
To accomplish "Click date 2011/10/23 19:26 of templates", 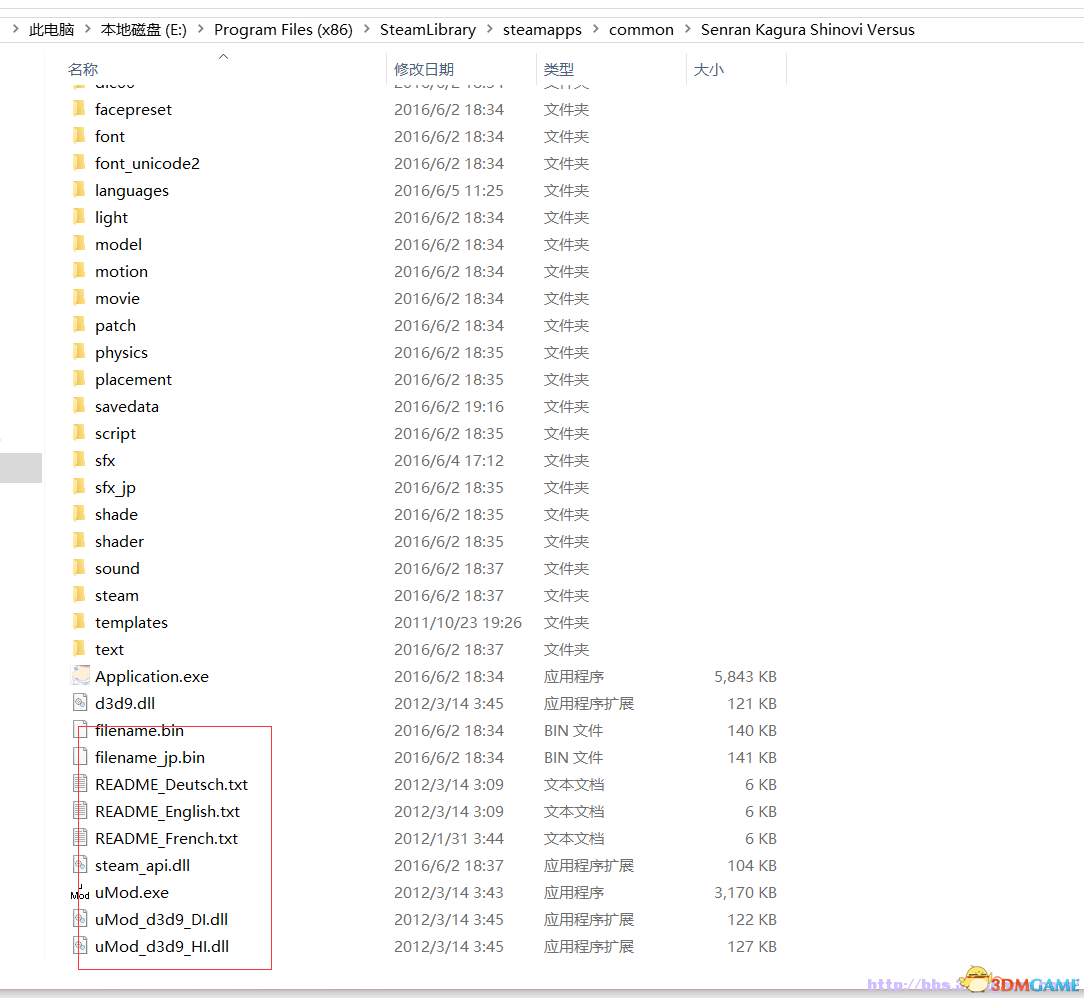I will click(458, 622).
